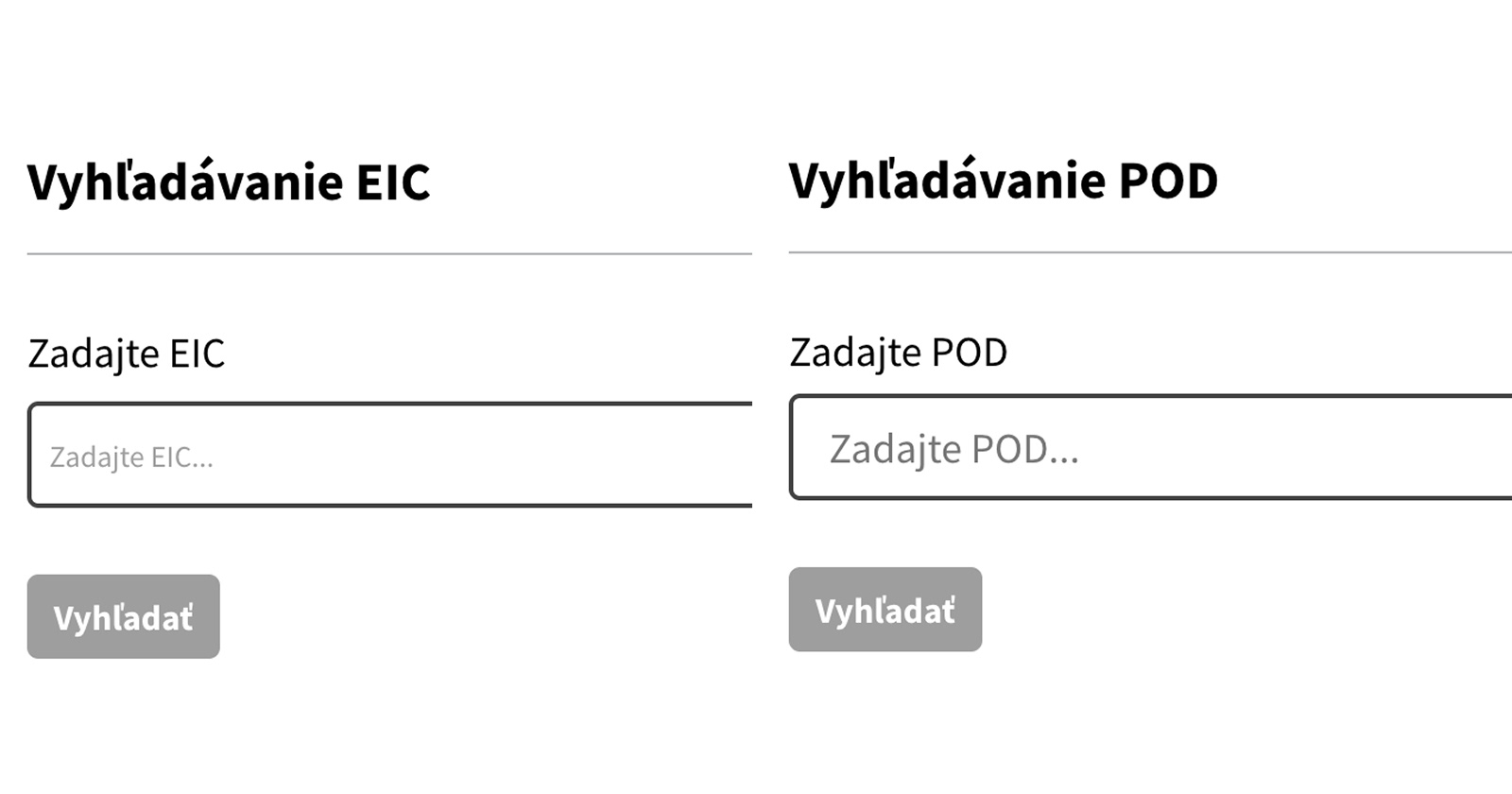Click the word POD in Zadajte POD label
1512x794 pixels.
969,353
